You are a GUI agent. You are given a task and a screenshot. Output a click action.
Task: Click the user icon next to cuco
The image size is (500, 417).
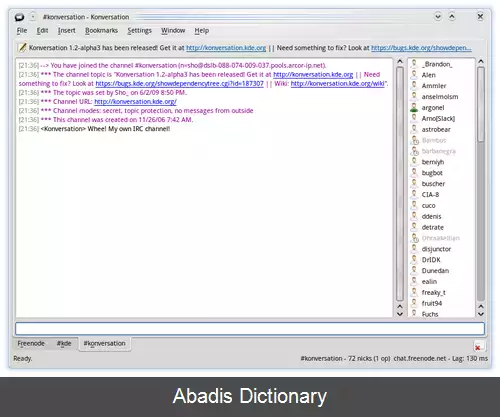pyautogui.click(x=414, y=206)
